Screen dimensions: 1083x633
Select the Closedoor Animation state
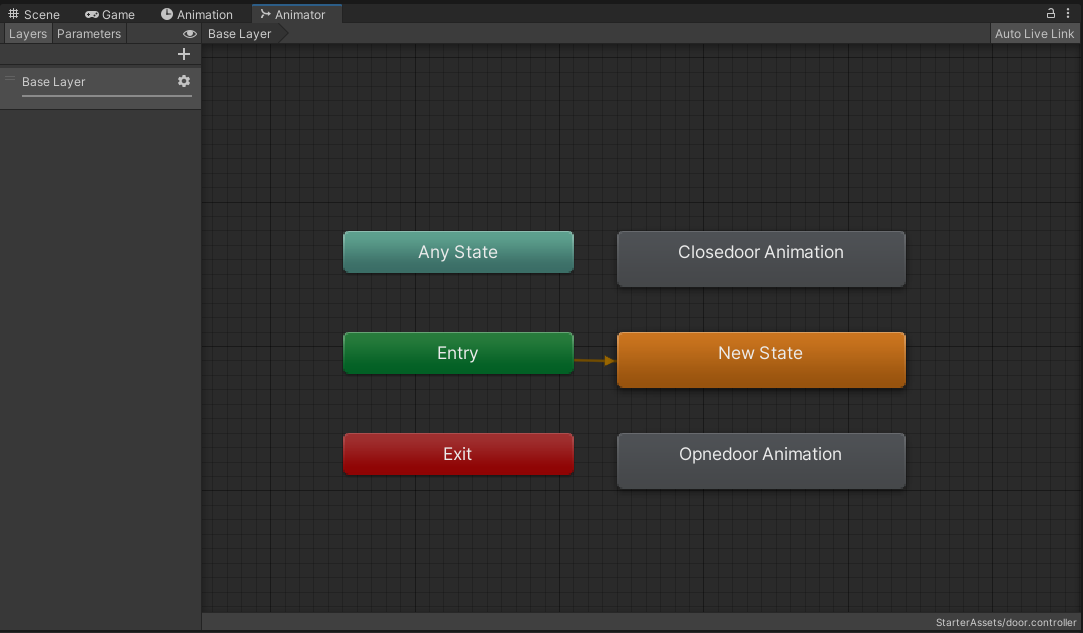pyautogui.click(x=760, y=258)
